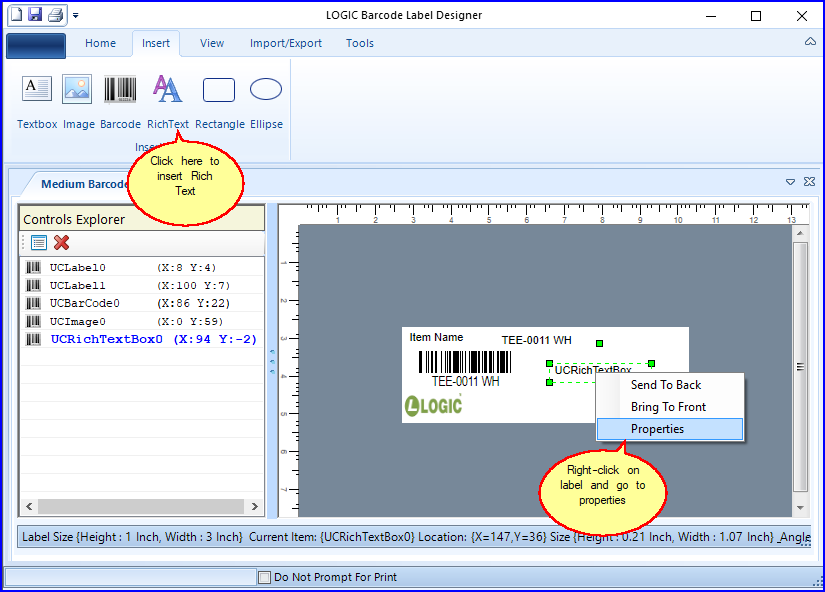This screenshot has width=825, height=592.
Task: Click the green rotation handle above rich text box
Action: (x=599, y=343)
